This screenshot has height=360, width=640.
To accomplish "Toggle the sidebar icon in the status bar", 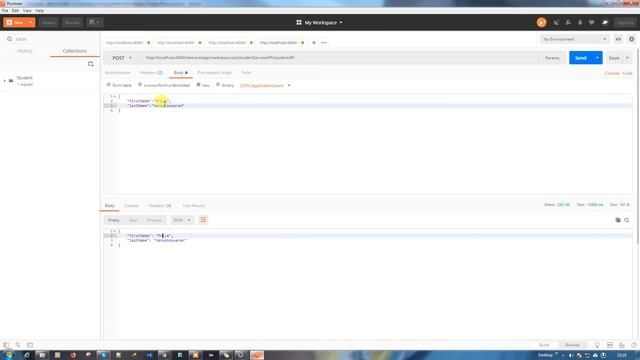I will point(6,345).
